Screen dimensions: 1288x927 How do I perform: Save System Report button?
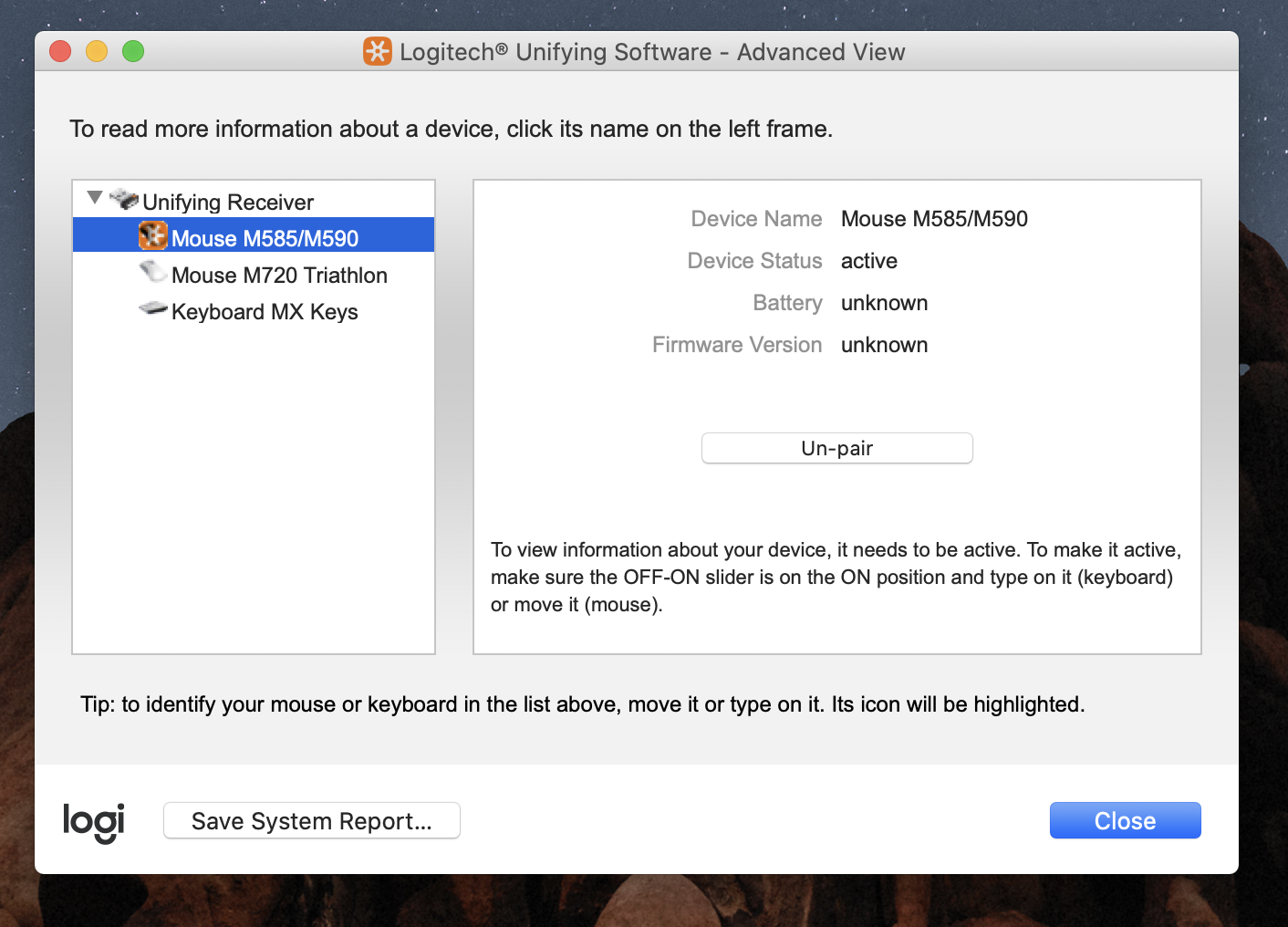pos(312,820)
